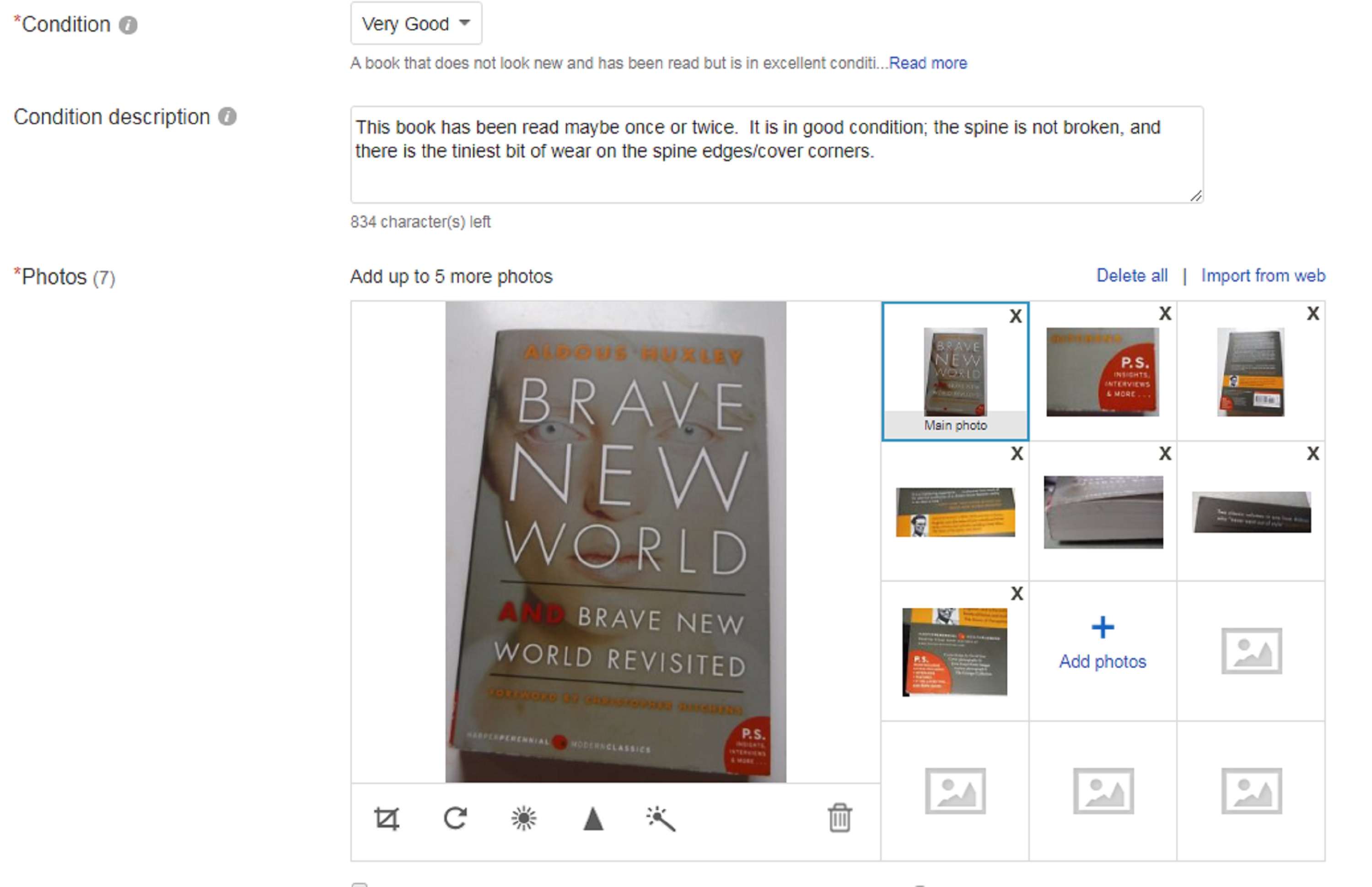Click Read more link
The width and height of the screenshot is (1372, 887).
pyautogui.click(x=927, y=63)
